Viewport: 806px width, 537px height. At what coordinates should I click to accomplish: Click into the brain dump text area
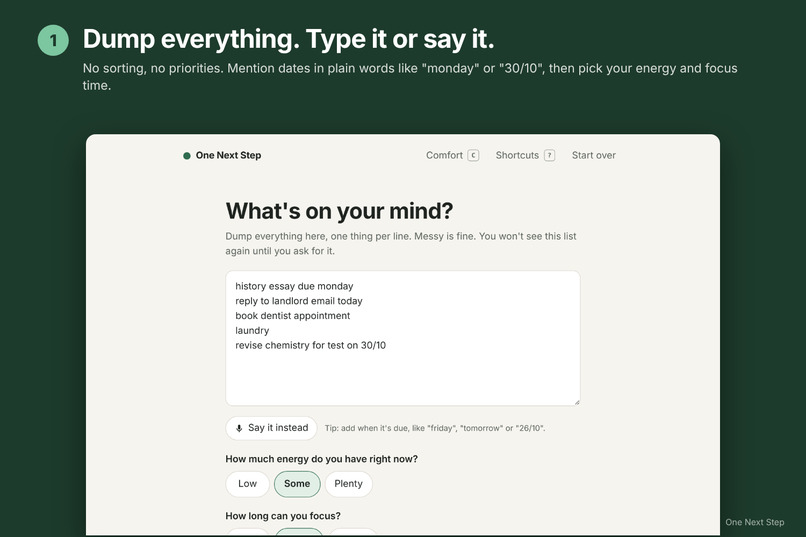403,338
